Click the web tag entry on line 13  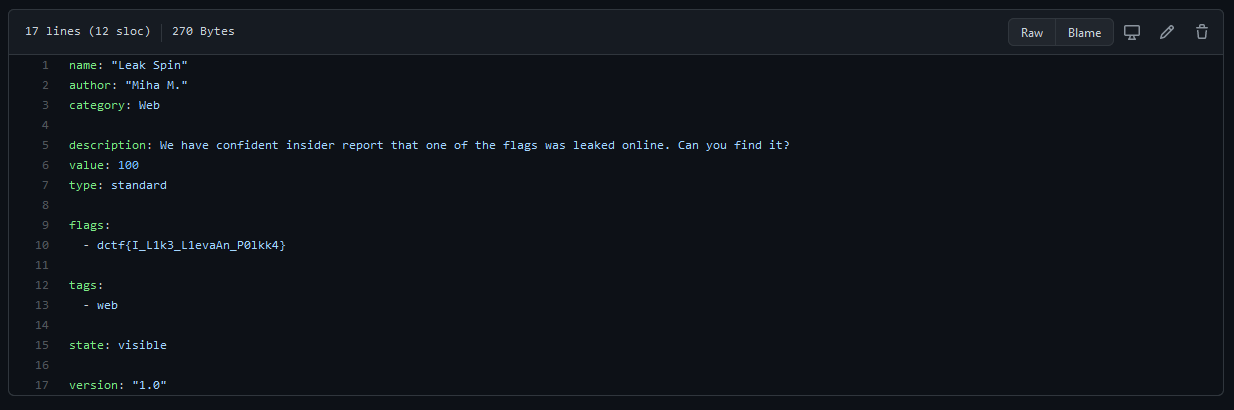(107, 305)
